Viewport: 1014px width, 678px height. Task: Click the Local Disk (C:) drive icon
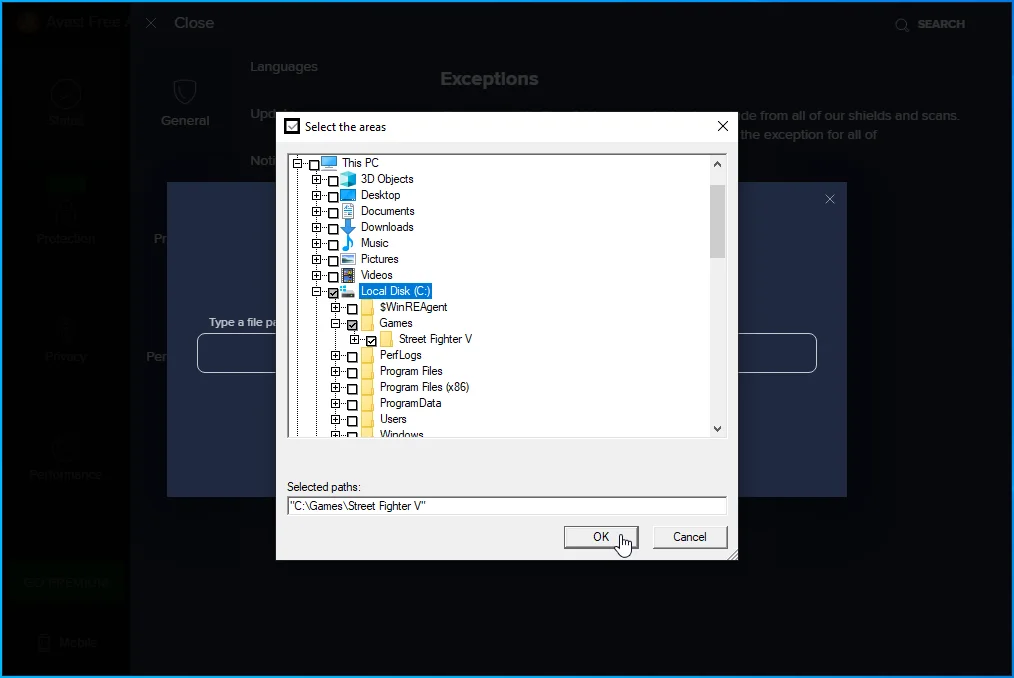coord(348,291)
